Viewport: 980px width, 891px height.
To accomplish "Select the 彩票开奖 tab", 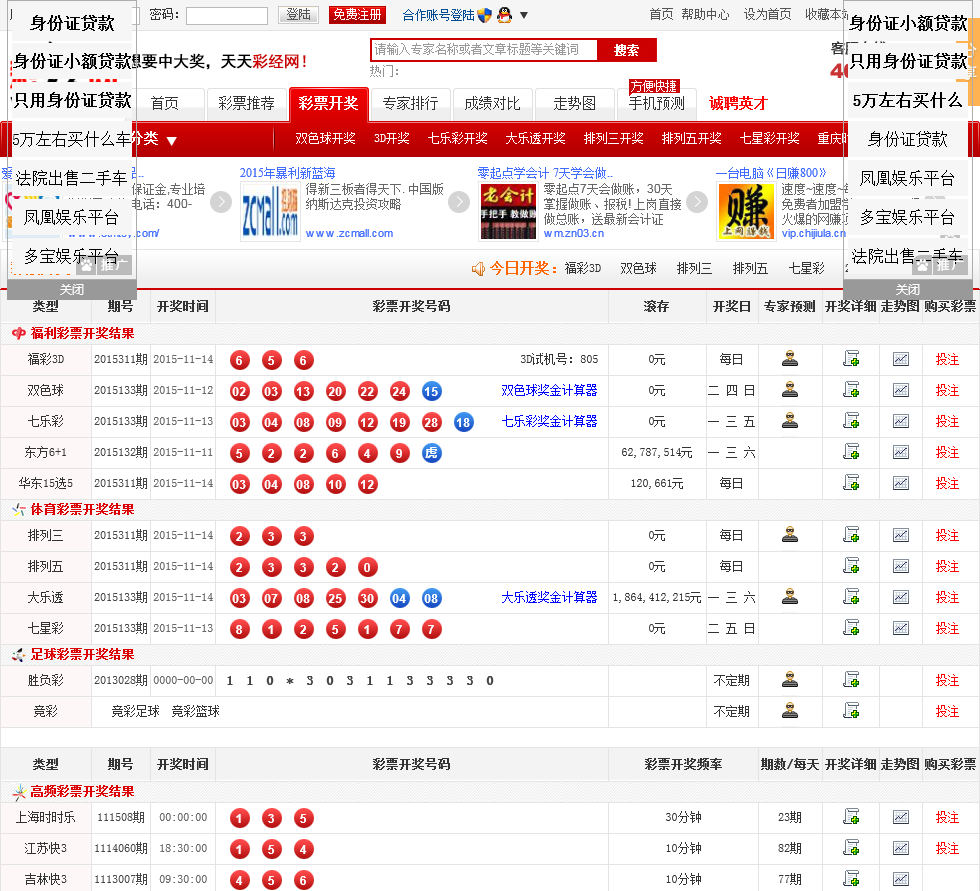I will click(328, 103).
